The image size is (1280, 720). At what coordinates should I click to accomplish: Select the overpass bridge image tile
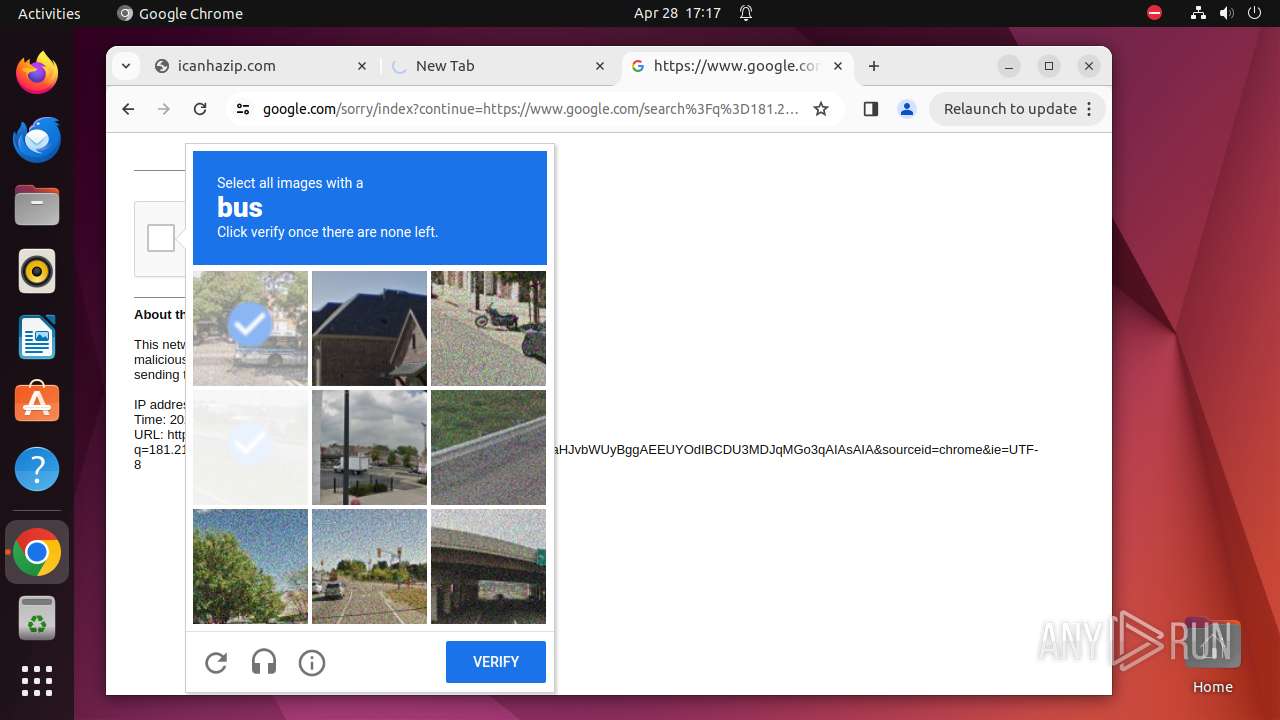(488, 566)
